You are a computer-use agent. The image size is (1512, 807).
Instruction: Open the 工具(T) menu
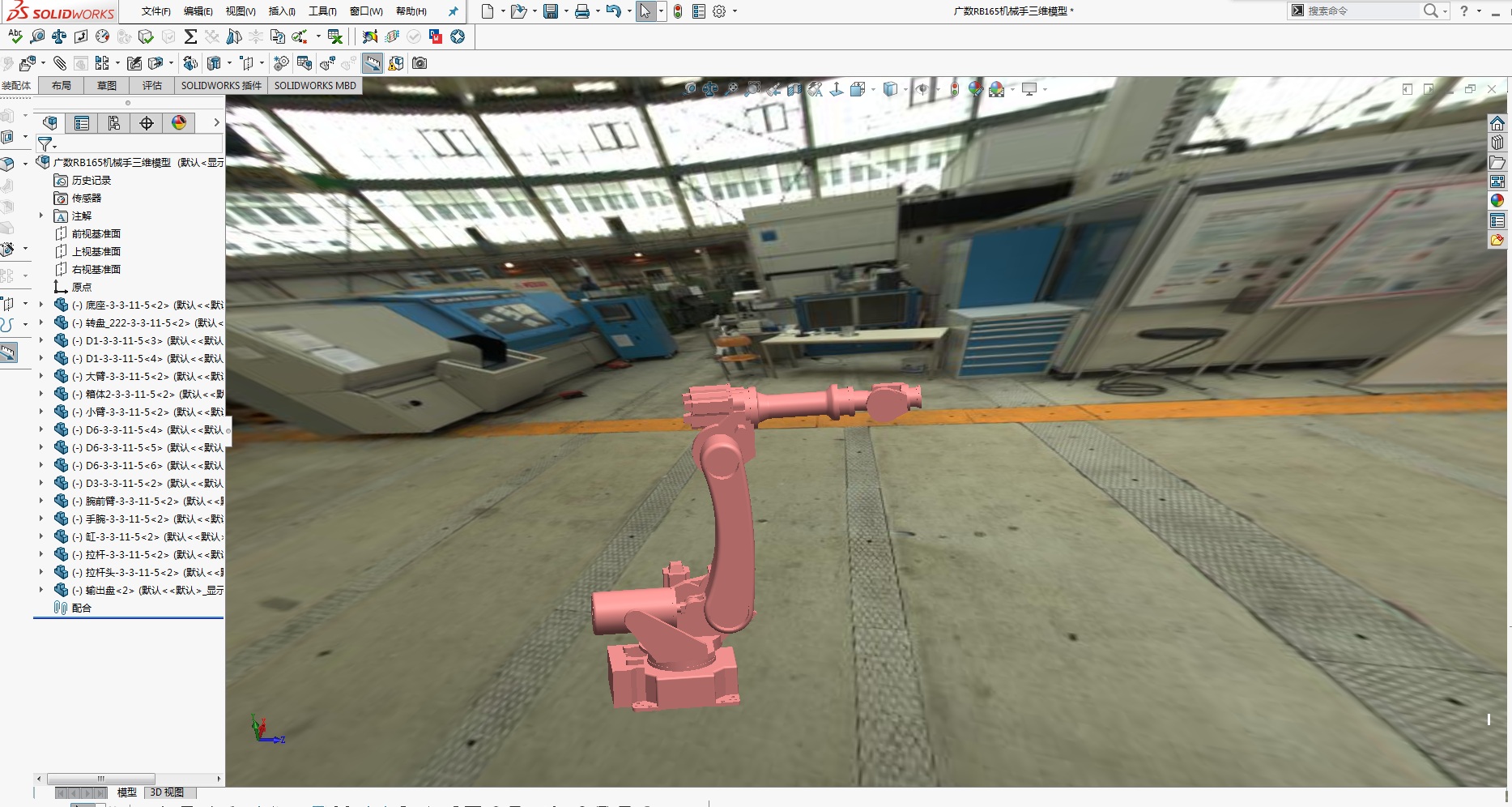click(x=322, y=11)
